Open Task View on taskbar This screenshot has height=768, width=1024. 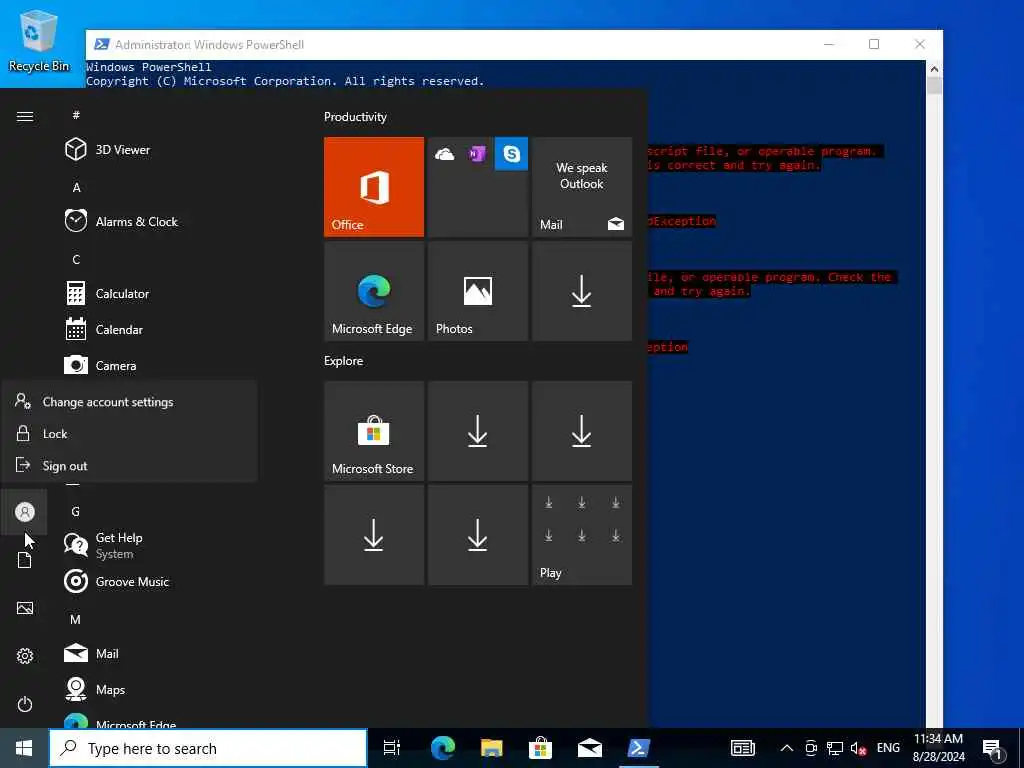pyautogui.click(x=392, y=748)
